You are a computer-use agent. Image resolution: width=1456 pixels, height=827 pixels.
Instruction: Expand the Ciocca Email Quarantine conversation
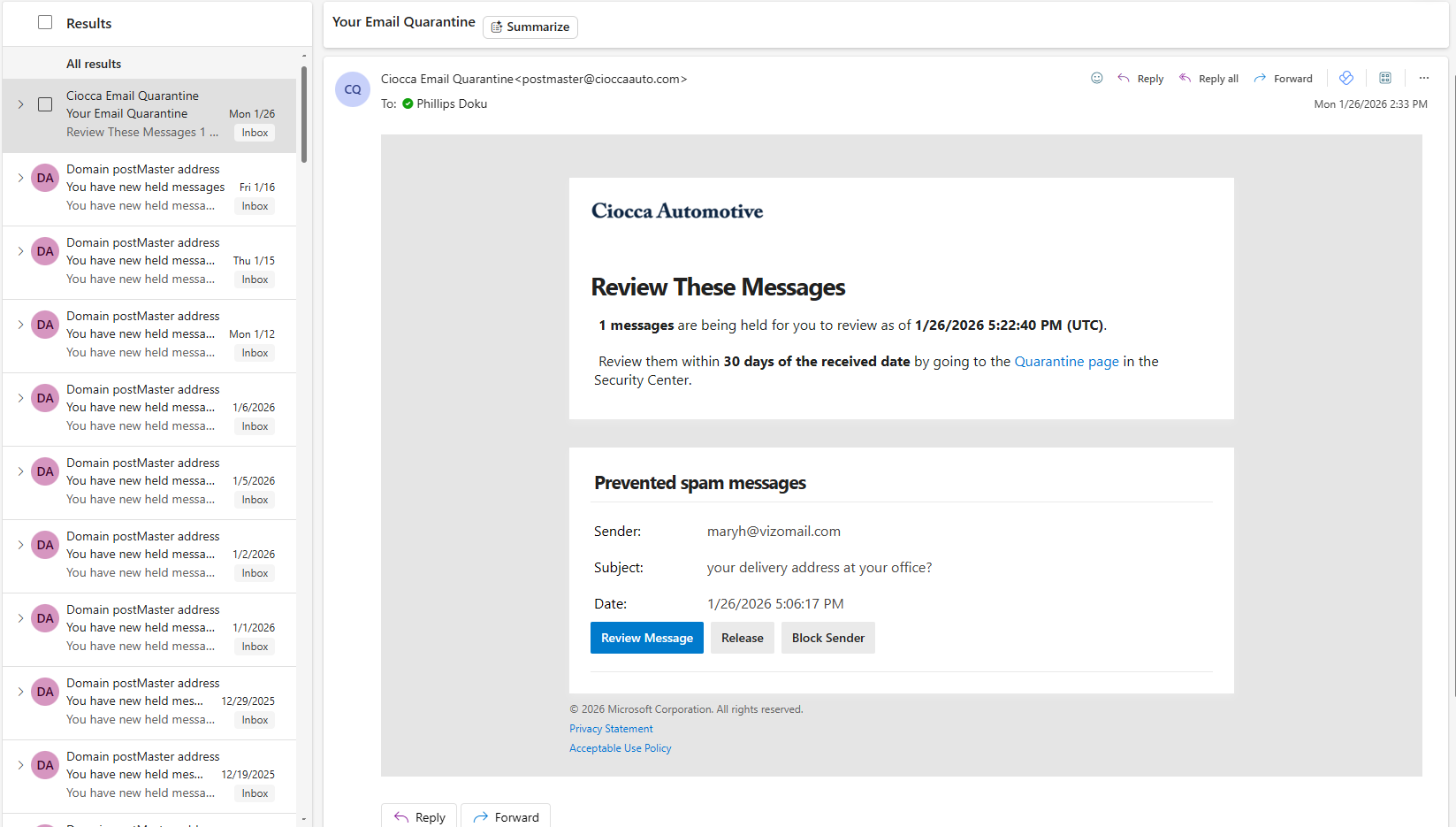click(20, 104)
